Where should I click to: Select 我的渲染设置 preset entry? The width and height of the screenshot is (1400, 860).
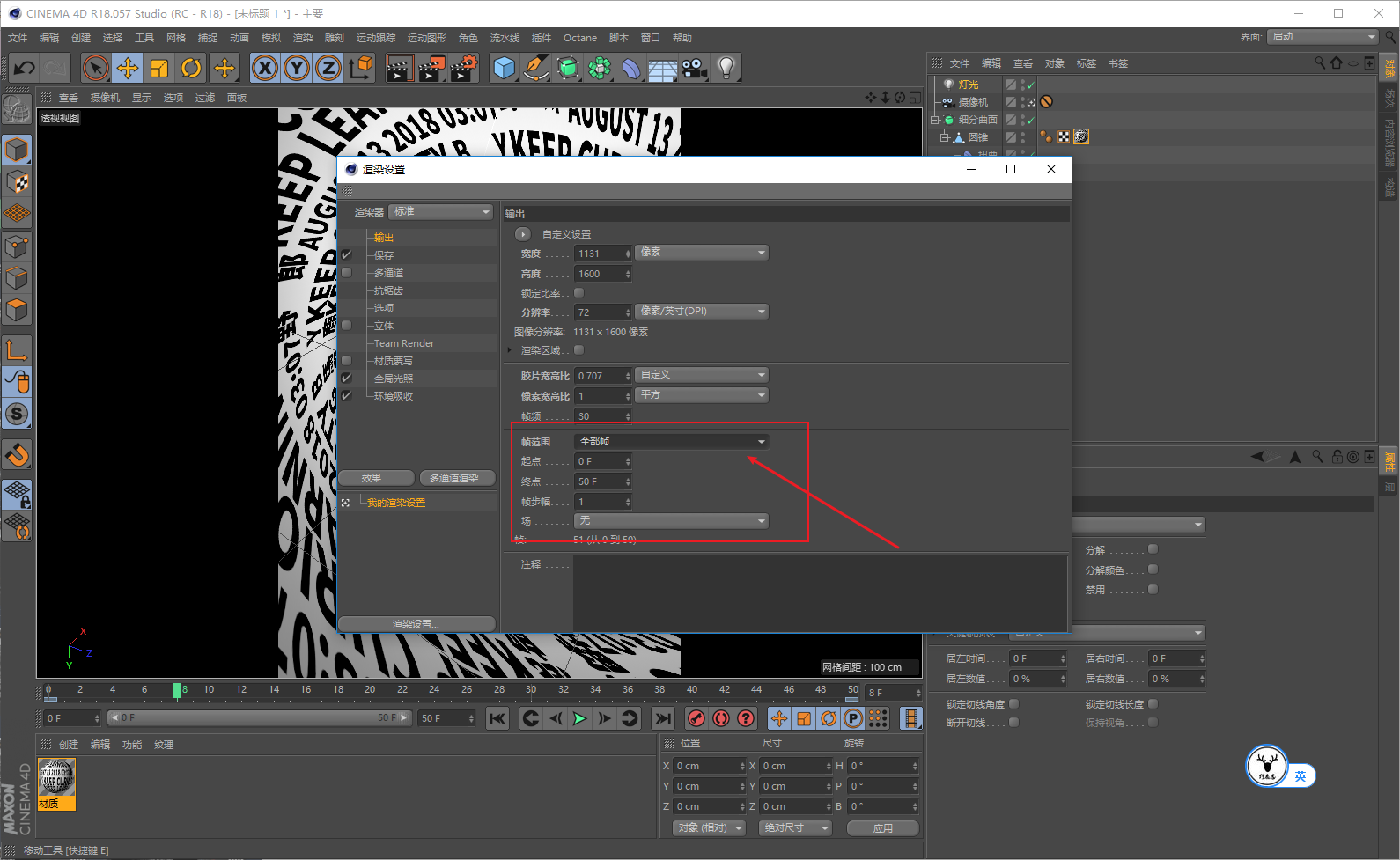pos(396,503)
